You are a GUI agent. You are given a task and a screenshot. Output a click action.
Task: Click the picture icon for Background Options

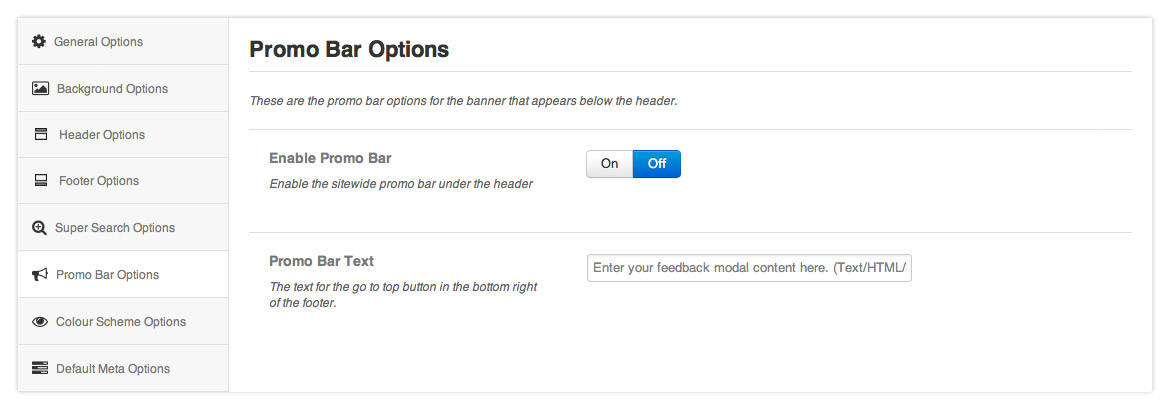pyautogui.click(x=40, y=88)
